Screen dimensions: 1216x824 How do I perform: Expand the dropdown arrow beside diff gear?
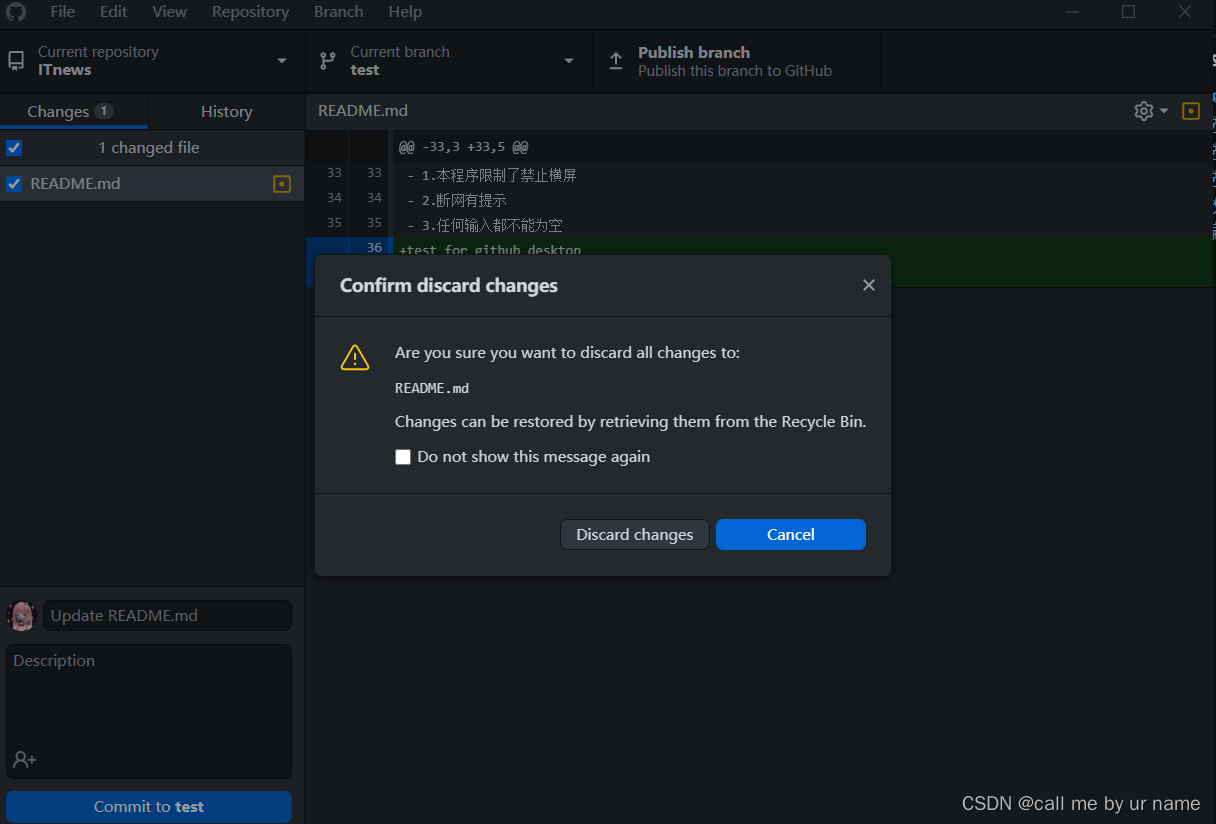(1164, 111)
